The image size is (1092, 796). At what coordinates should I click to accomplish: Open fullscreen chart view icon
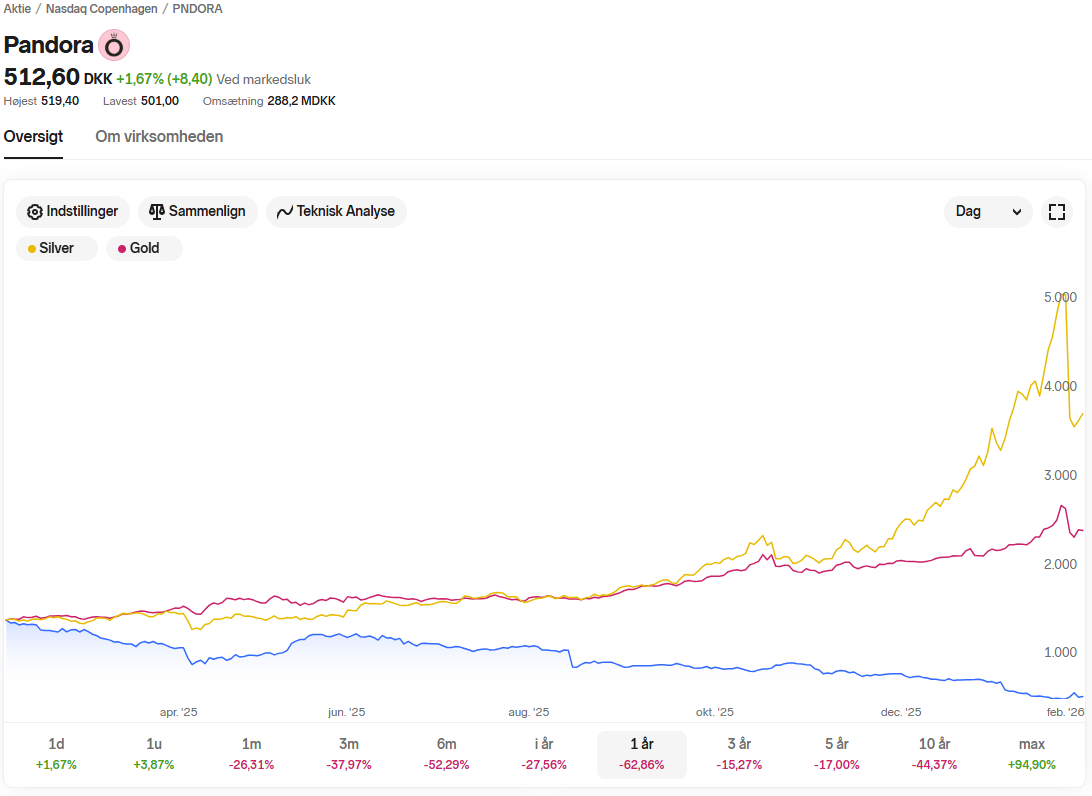[x=1056, y=212]
